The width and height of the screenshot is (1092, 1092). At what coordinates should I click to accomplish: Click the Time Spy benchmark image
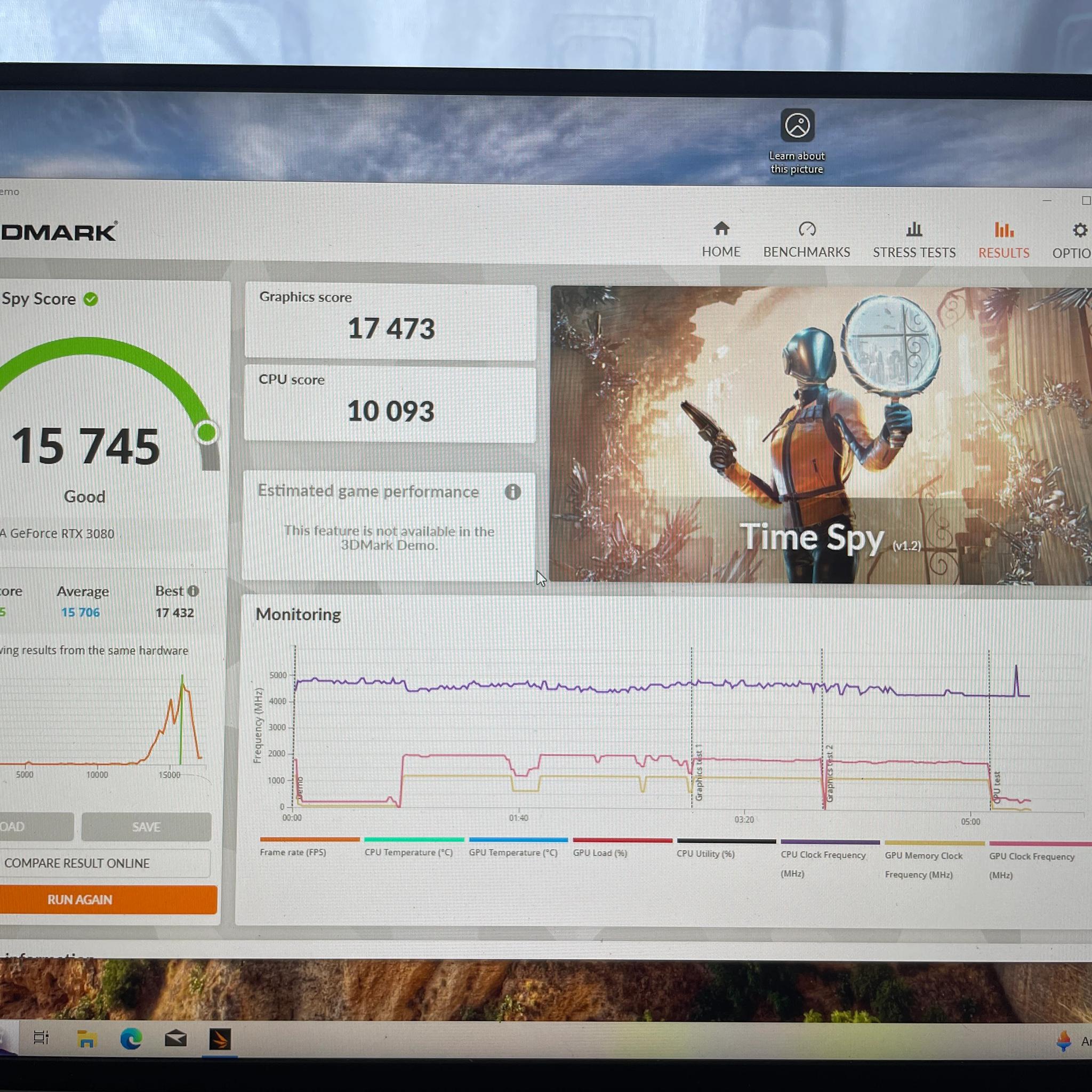pos(821,435)
